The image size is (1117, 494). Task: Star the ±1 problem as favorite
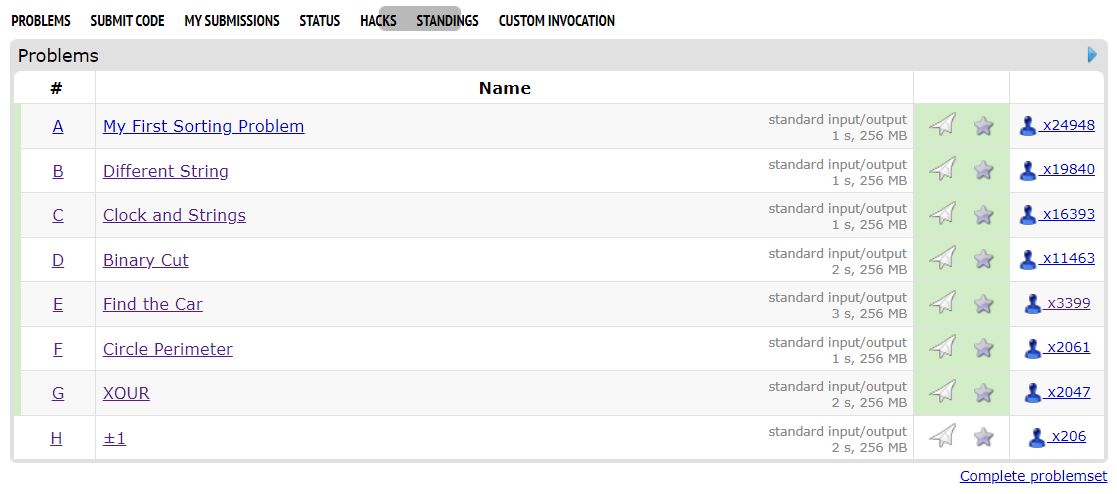click(984, 437)
